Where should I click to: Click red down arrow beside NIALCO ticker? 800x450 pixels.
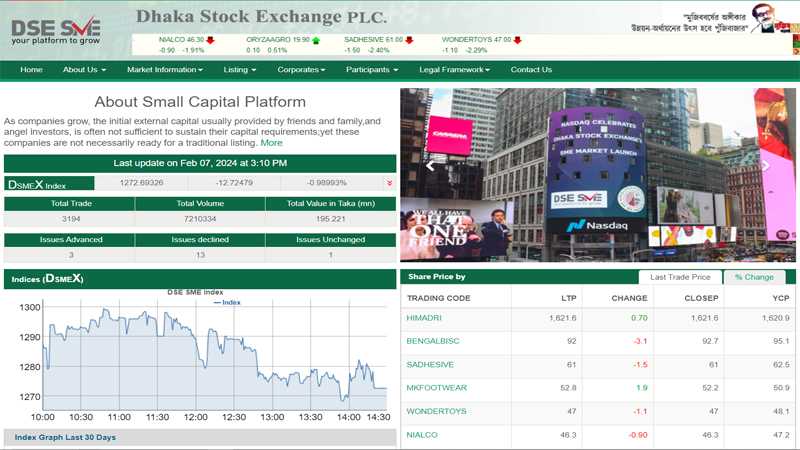click(211, 40)
